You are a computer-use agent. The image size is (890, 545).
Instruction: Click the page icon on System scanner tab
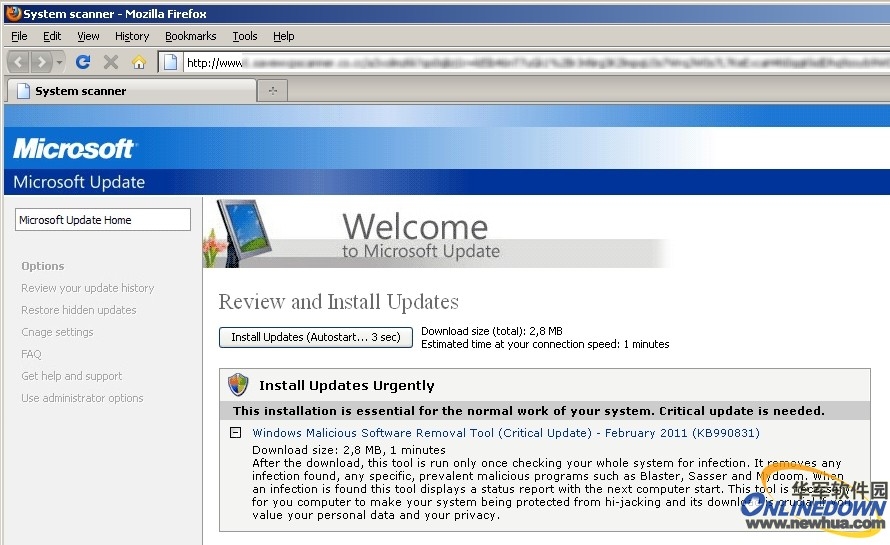[23, 91]
